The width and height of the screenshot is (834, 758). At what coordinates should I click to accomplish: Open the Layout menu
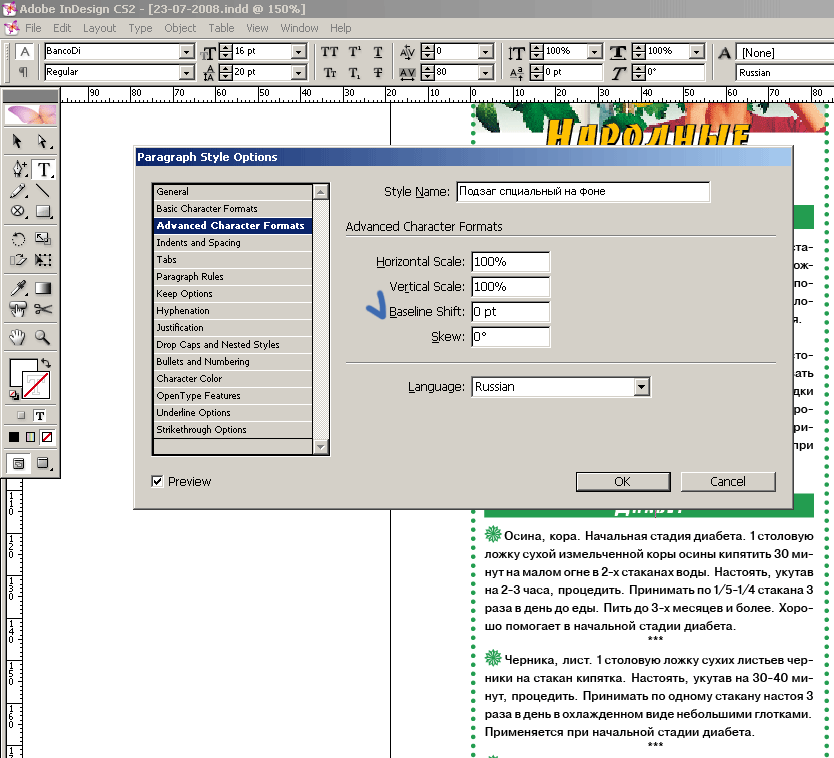pos(99,28)
